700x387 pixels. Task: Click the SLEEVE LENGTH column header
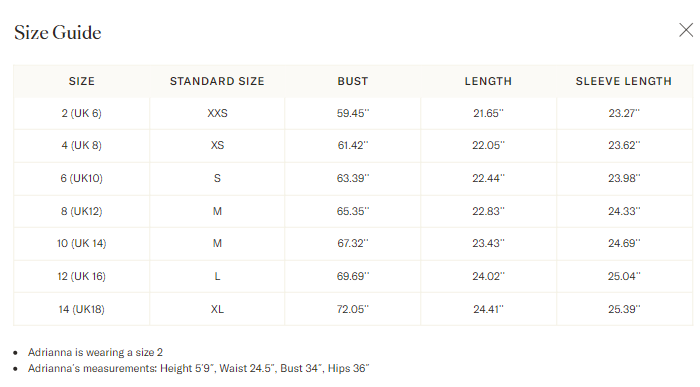click(624, 81)
